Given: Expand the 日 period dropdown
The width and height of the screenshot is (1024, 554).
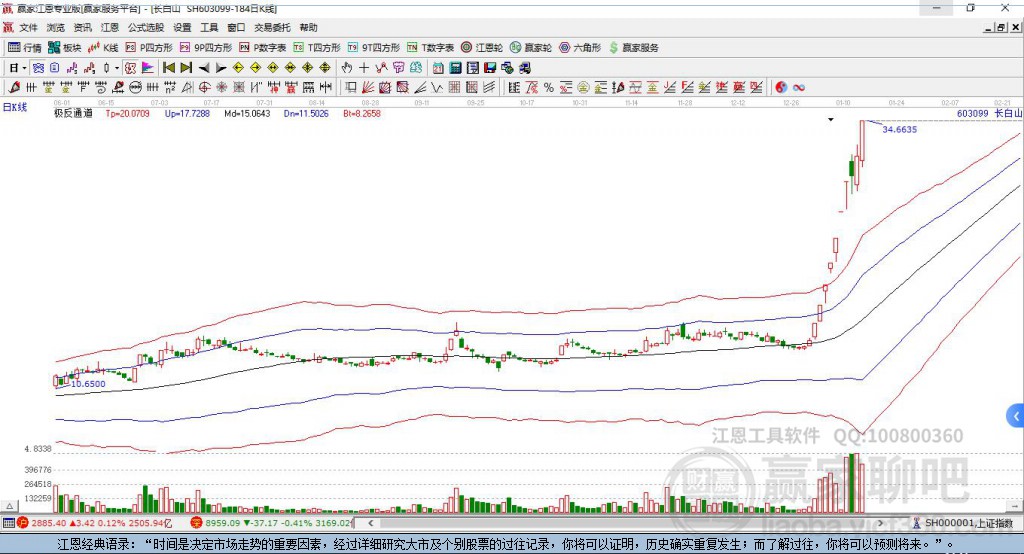Looking at the screenshot, I should [25, 68].
